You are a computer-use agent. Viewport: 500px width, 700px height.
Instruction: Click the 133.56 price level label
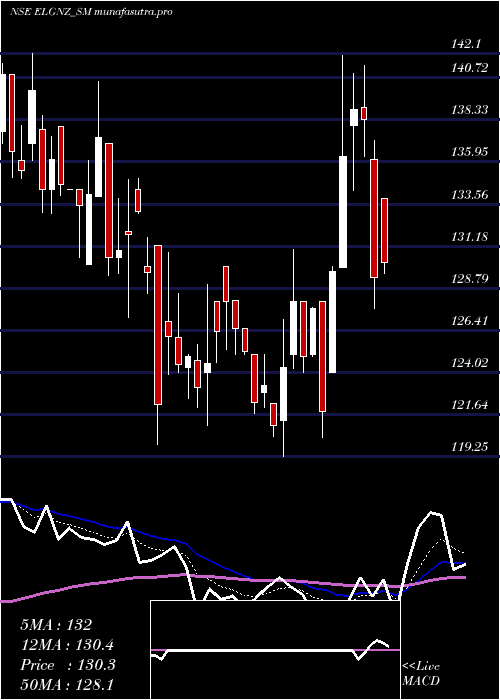tap(470, 194)
